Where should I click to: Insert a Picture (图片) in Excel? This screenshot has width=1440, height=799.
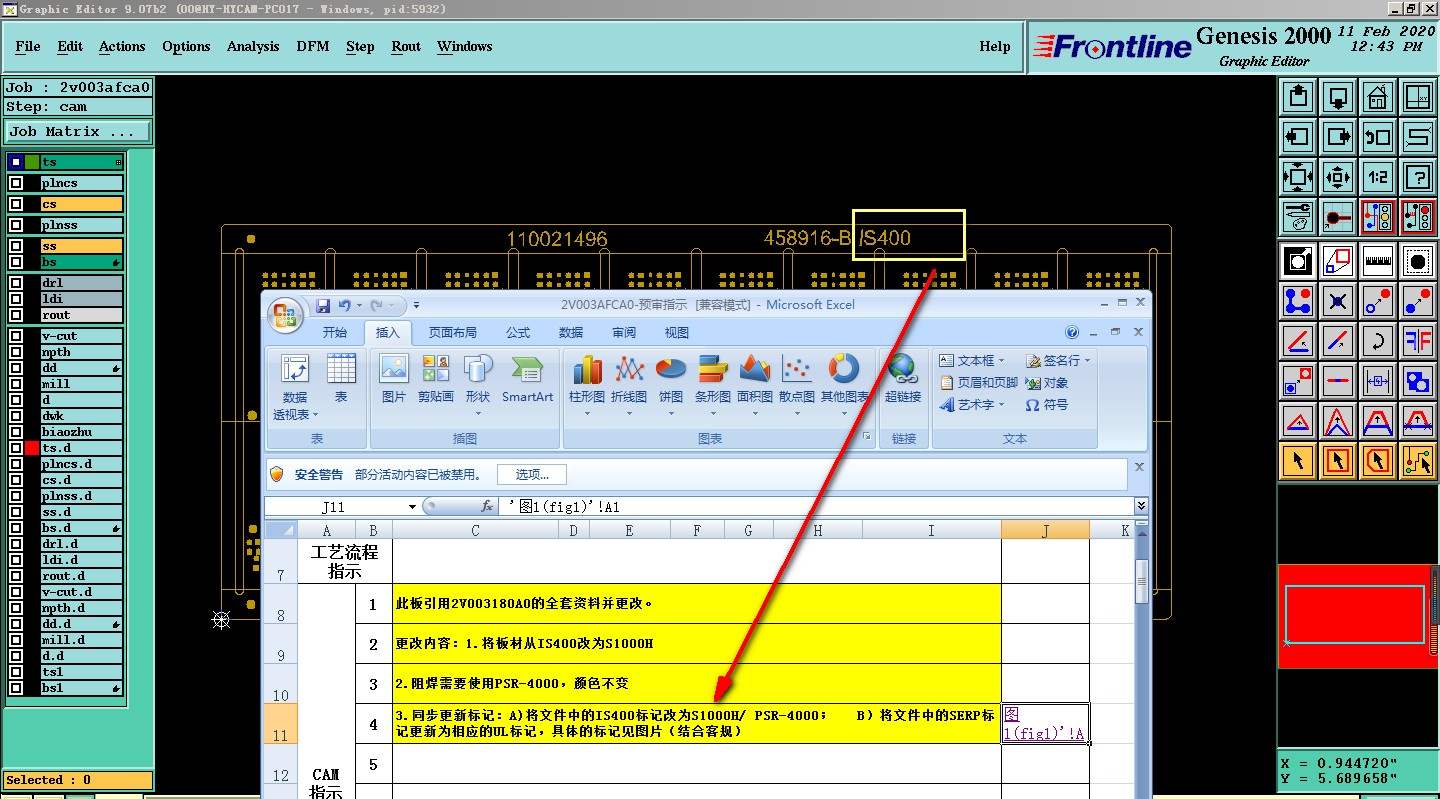click(394, 380)
